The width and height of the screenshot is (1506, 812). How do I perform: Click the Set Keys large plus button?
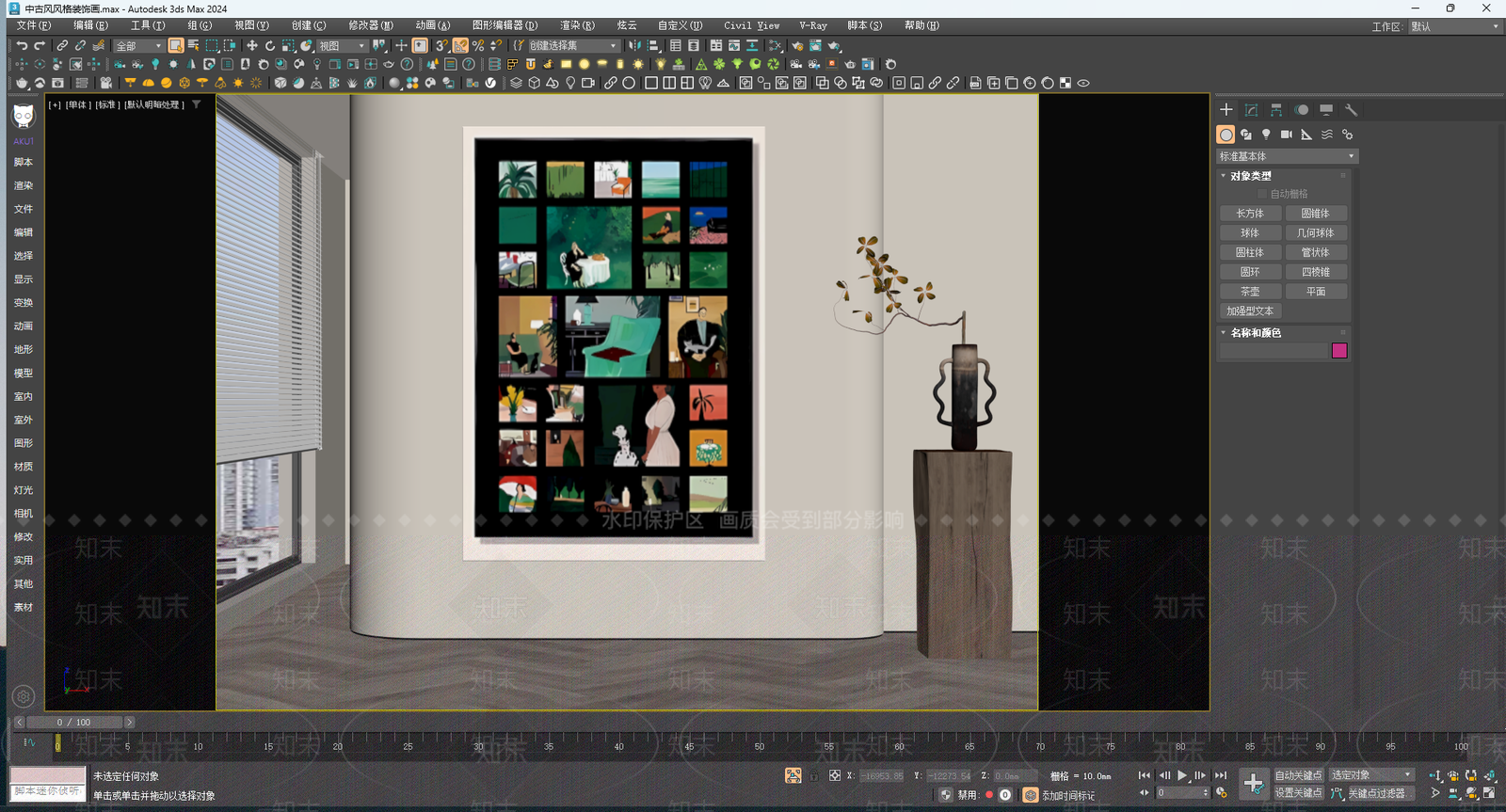coord(1253,784)
